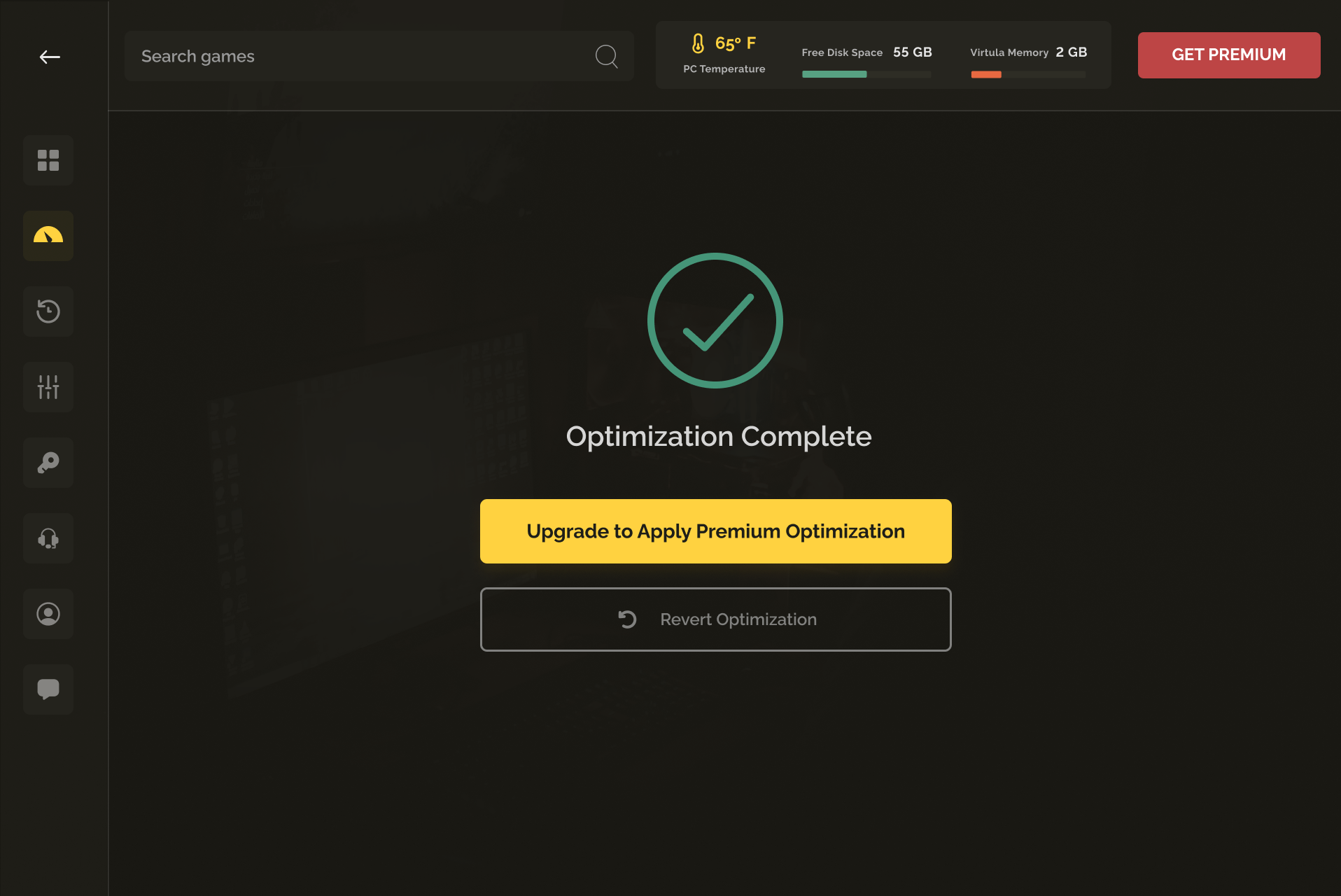This screenshot has height=896, width=1341.
Task: Click the Optimization Complete checkmark
Action: pos(715,320)
